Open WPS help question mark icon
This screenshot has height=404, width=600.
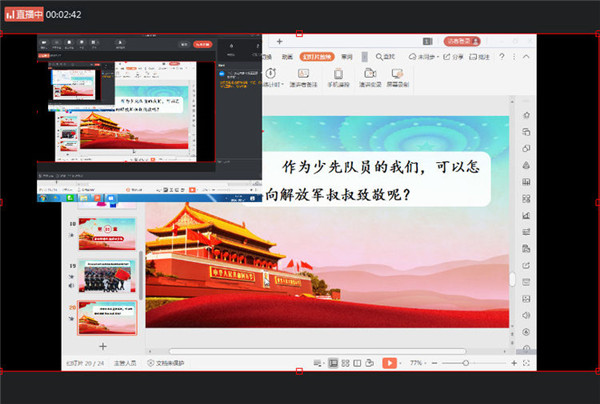(x=502, y=57)
